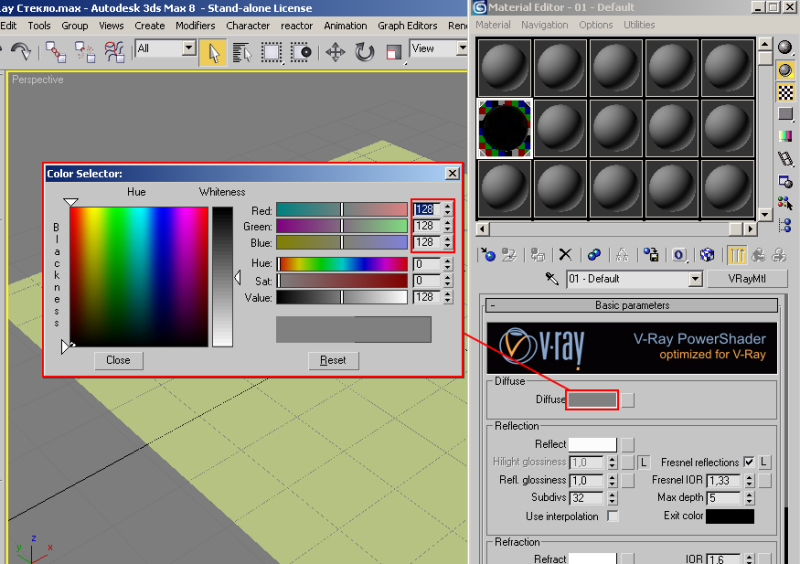800x564 pixels.
Task: Click Reset button in Color Selector
Action: [333, 360]
